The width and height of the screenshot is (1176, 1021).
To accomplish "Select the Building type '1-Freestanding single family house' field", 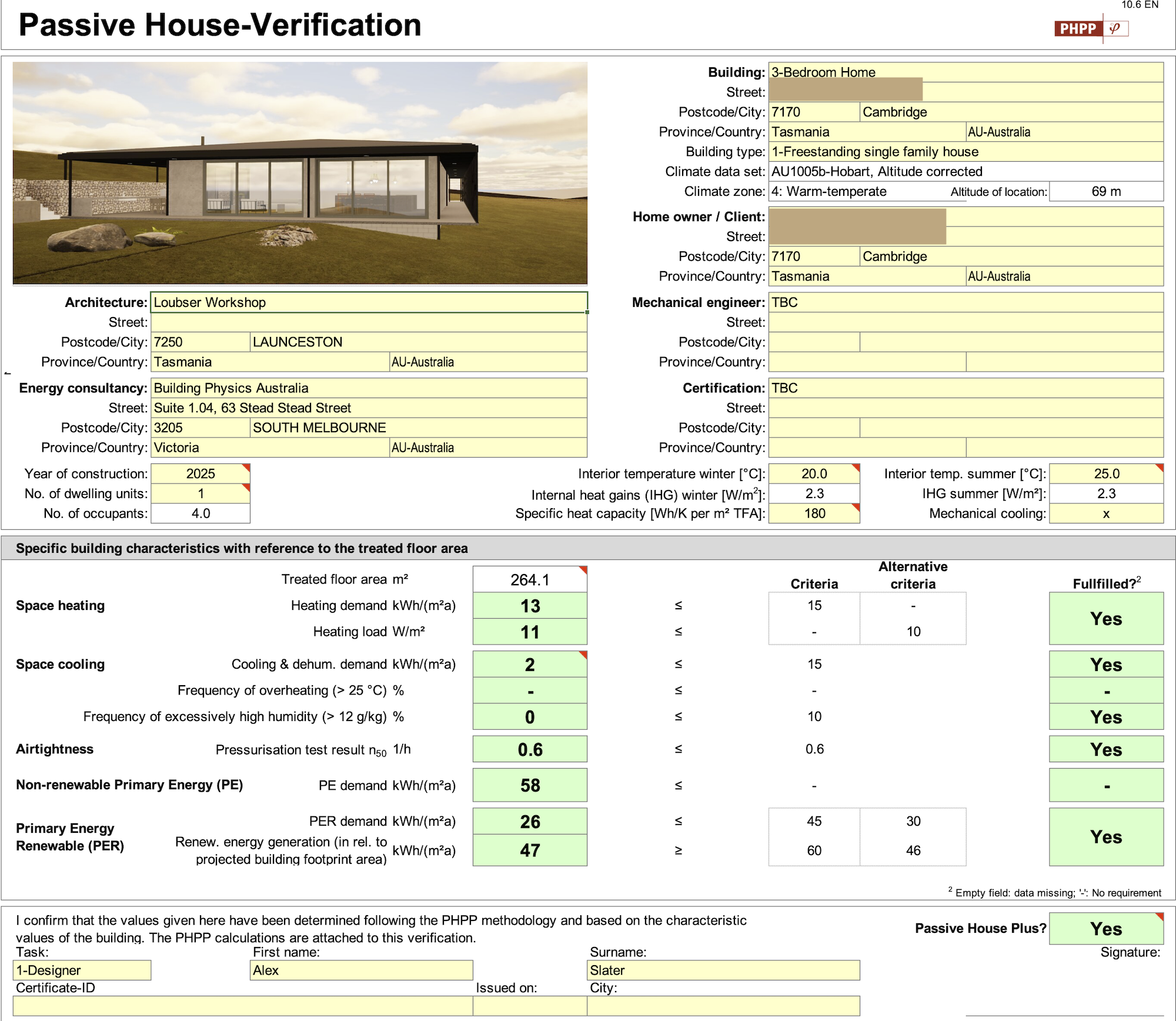I will point(966,152).
